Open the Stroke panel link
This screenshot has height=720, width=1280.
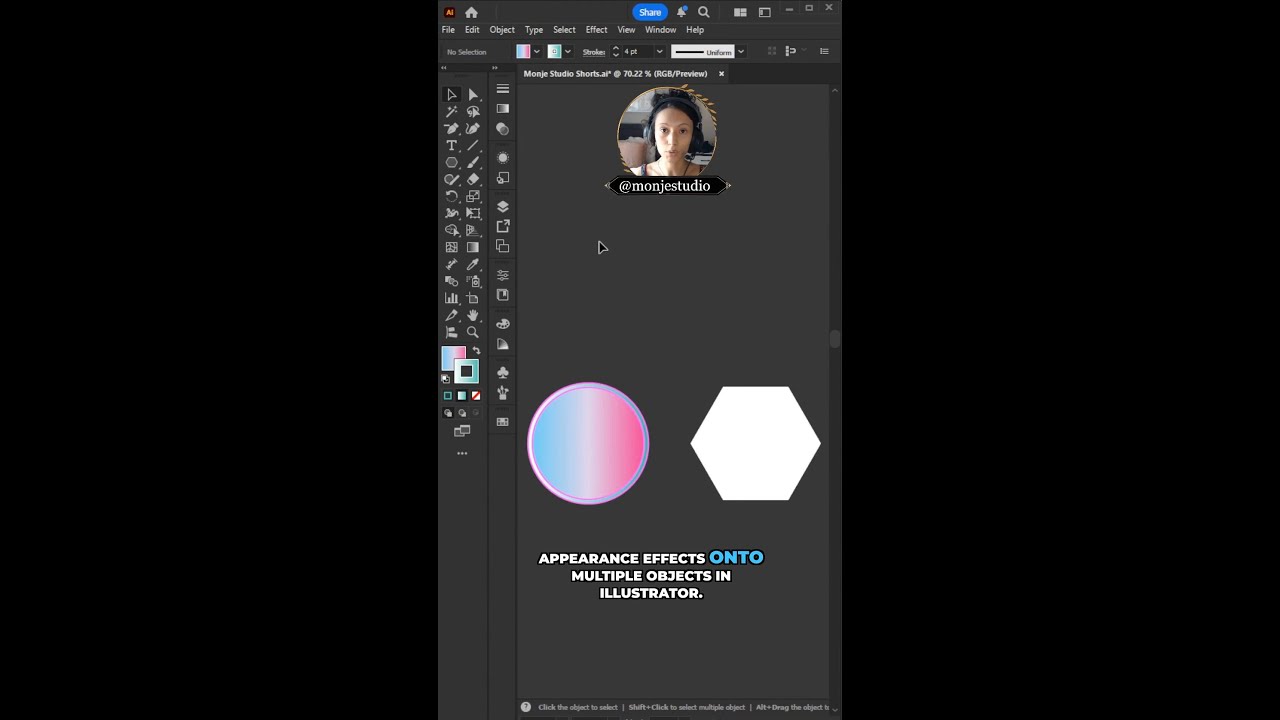tap(594, 52)
